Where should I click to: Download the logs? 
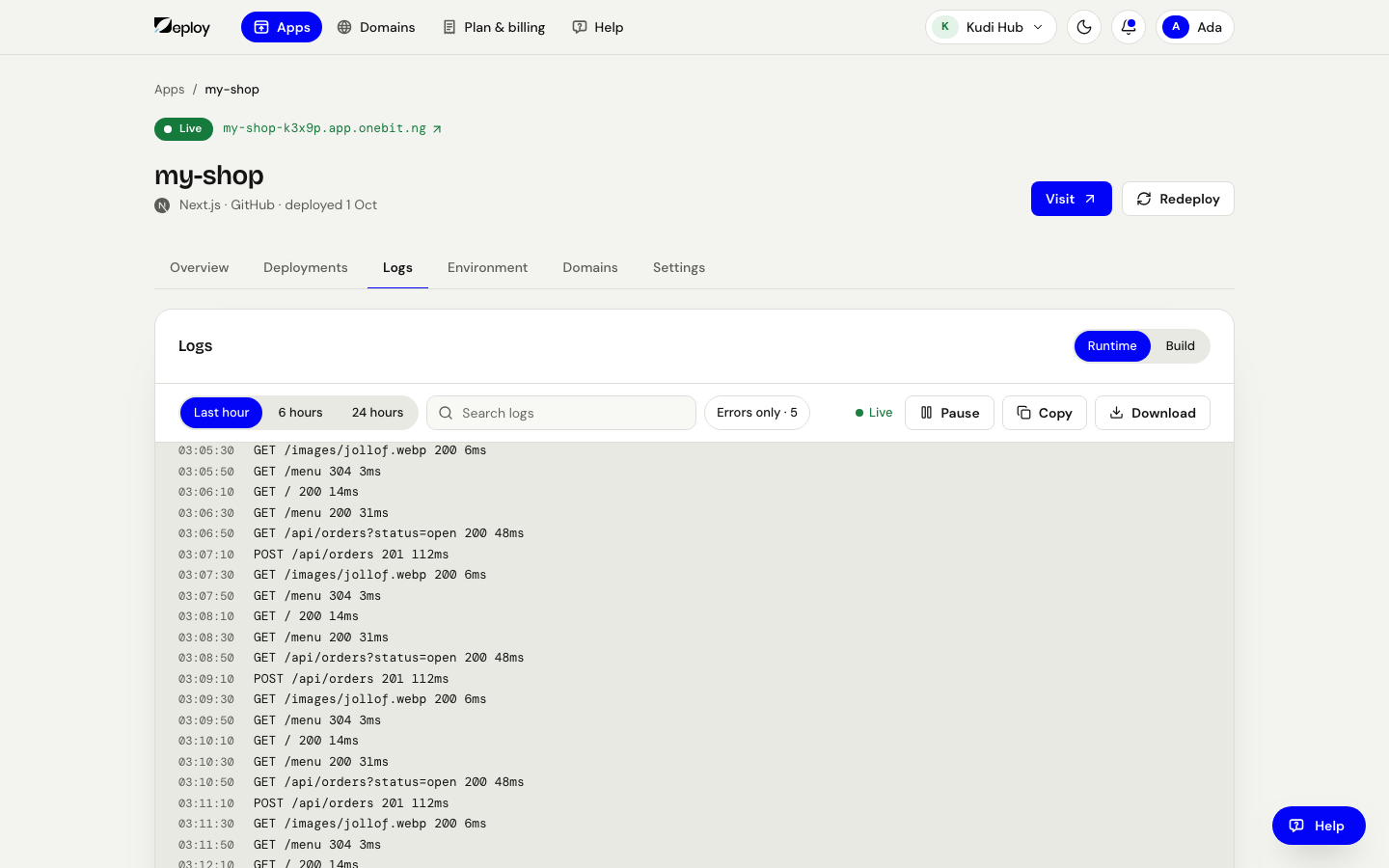tap(1153, 413)
